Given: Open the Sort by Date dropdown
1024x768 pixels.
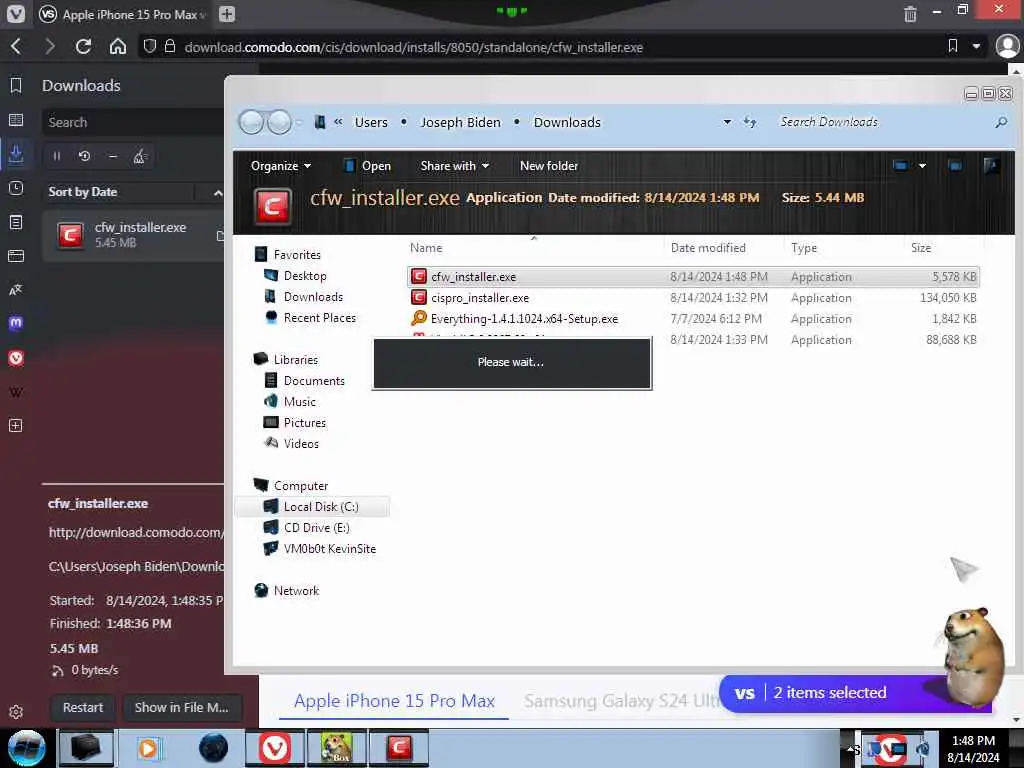Looking at the screenshot, I should [x=120, y=192].
